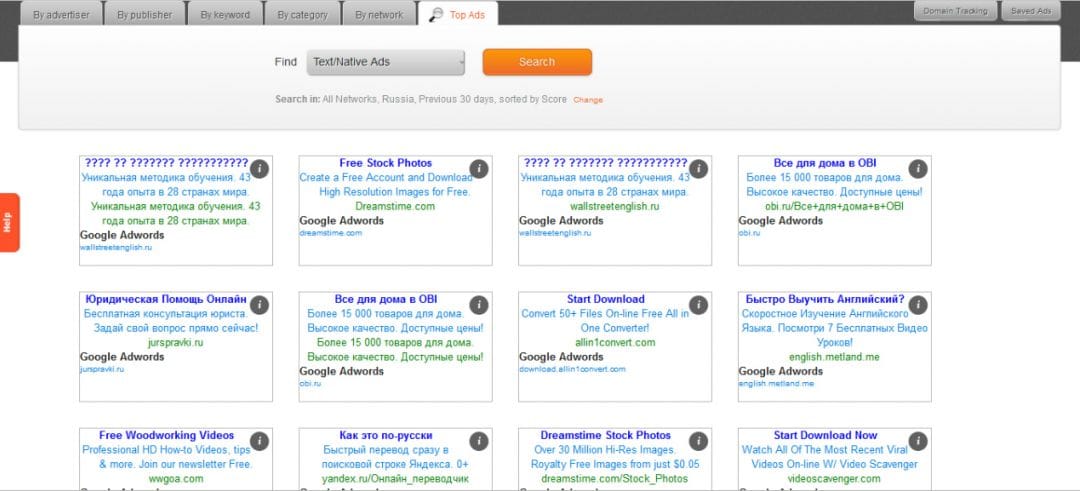Image resolution: width=1080 pixels, height=491 pixels.
Task: Click info icon on Free Woodworking Videos ad
Action: coord(259,441)
